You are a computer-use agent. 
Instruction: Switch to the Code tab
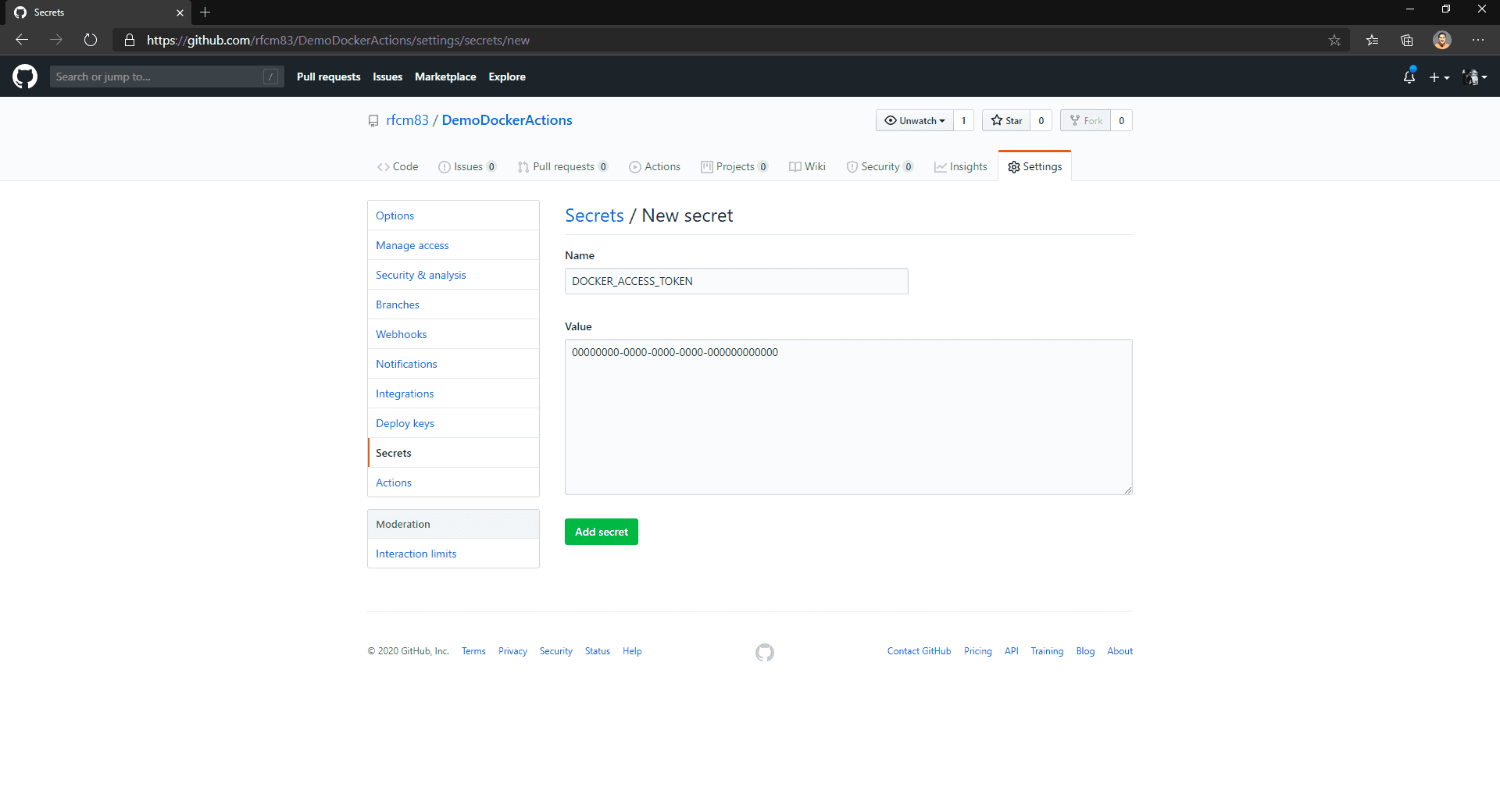[398, 166]
